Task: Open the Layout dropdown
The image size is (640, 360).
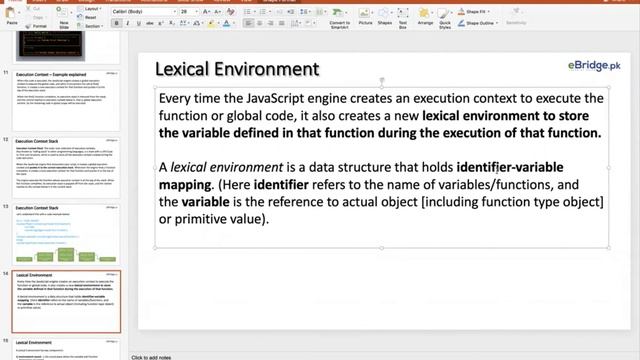Action: coord(90,9)
